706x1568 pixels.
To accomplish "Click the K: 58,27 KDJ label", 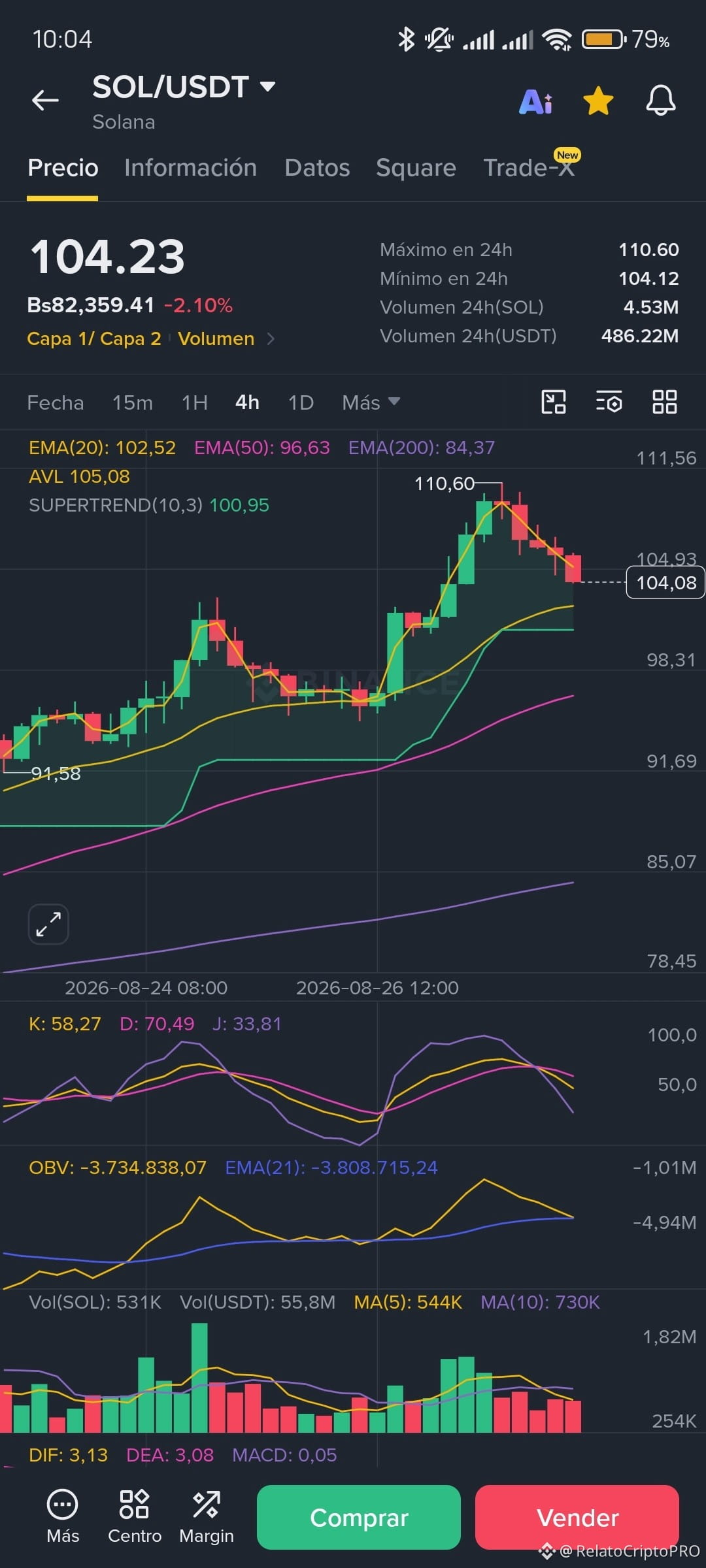I will [x=65, y=1024].
